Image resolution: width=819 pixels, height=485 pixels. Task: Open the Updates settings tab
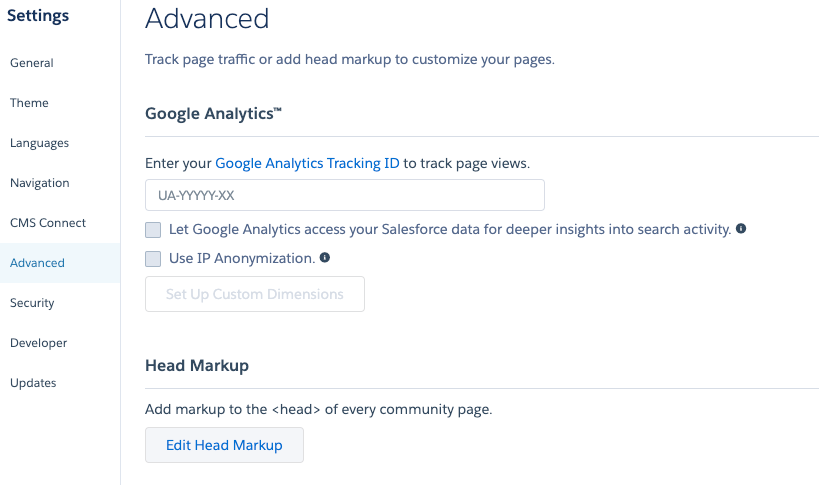click(33, 383)
